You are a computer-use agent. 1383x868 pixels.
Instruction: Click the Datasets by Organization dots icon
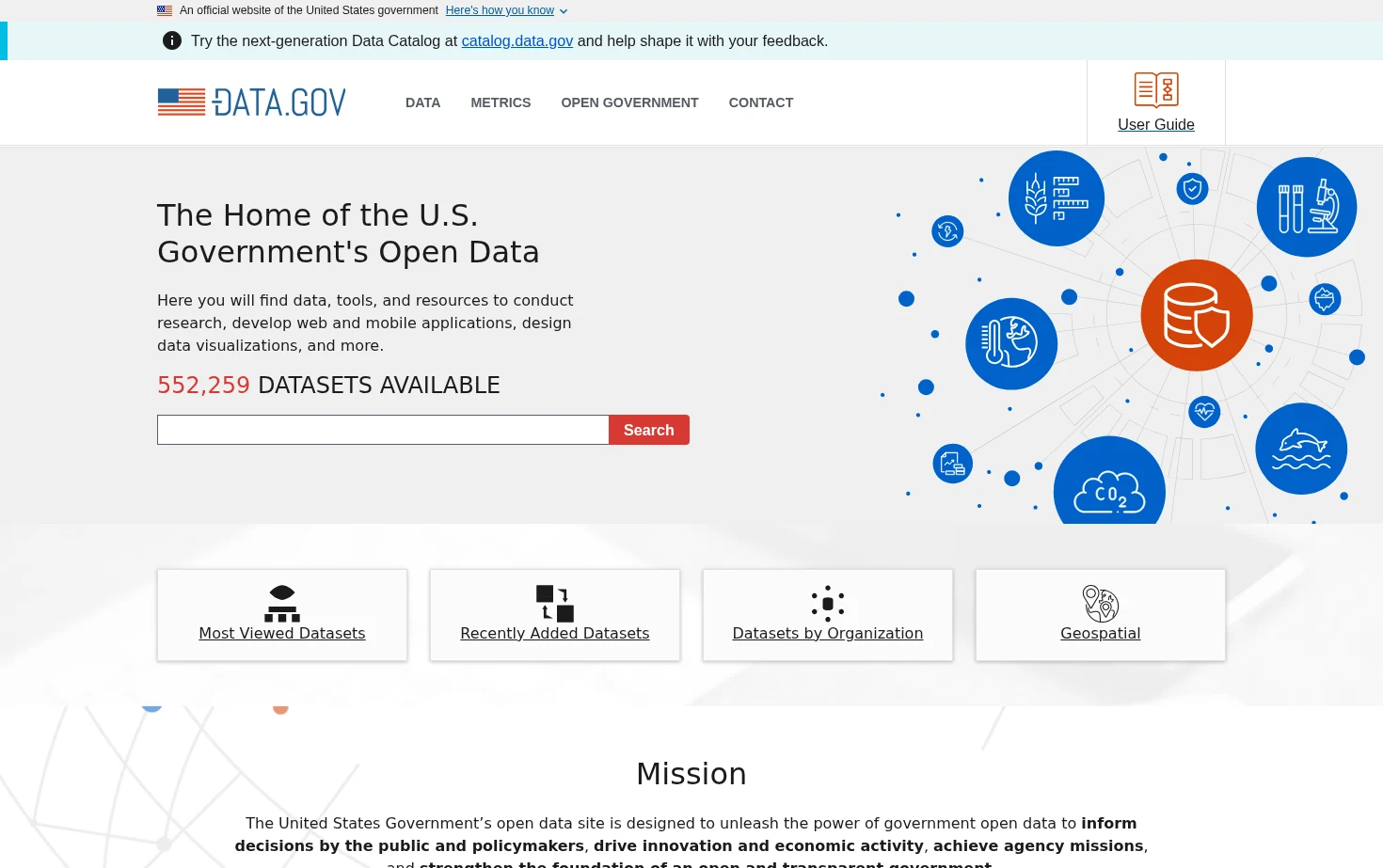[828, 604]
